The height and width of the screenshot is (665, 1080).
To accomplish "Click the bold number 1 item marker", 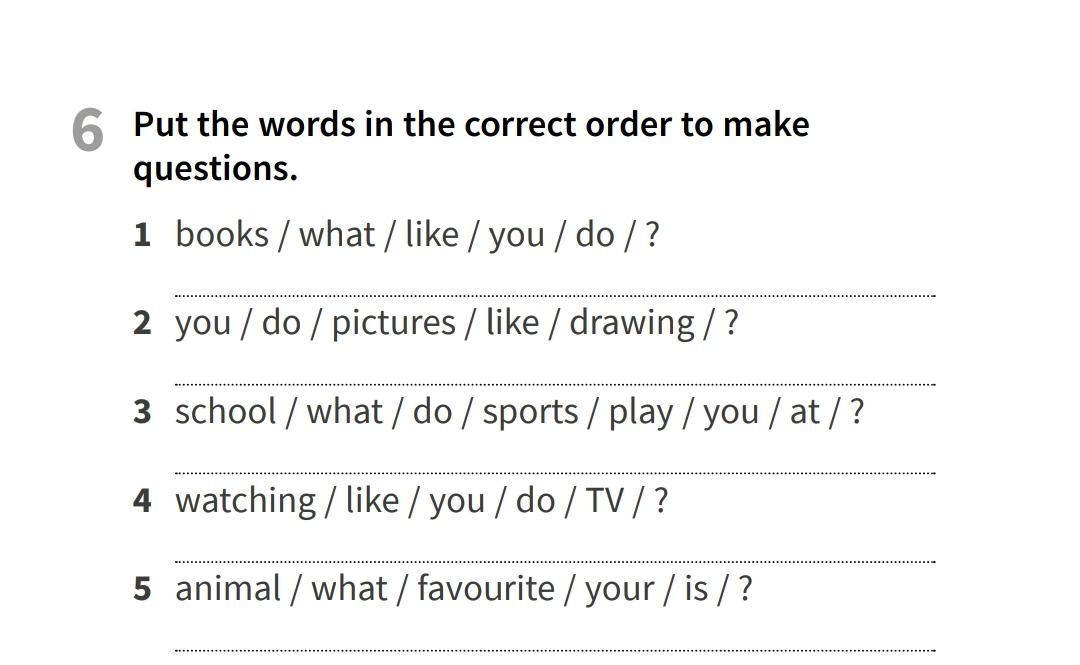I will coord(142,235).
